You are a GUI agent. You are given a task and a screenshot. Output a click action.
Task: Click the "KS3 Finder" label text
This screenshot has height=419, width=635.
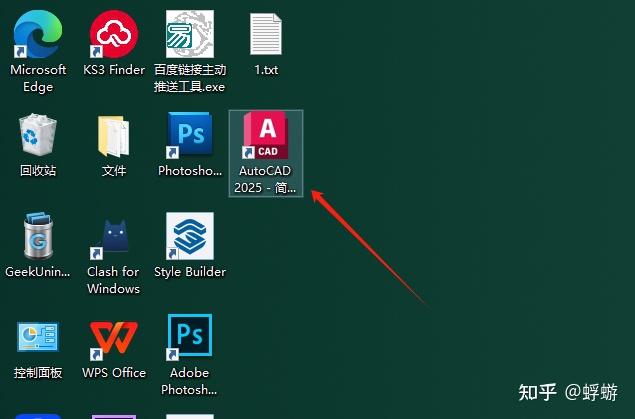(114, 70)
